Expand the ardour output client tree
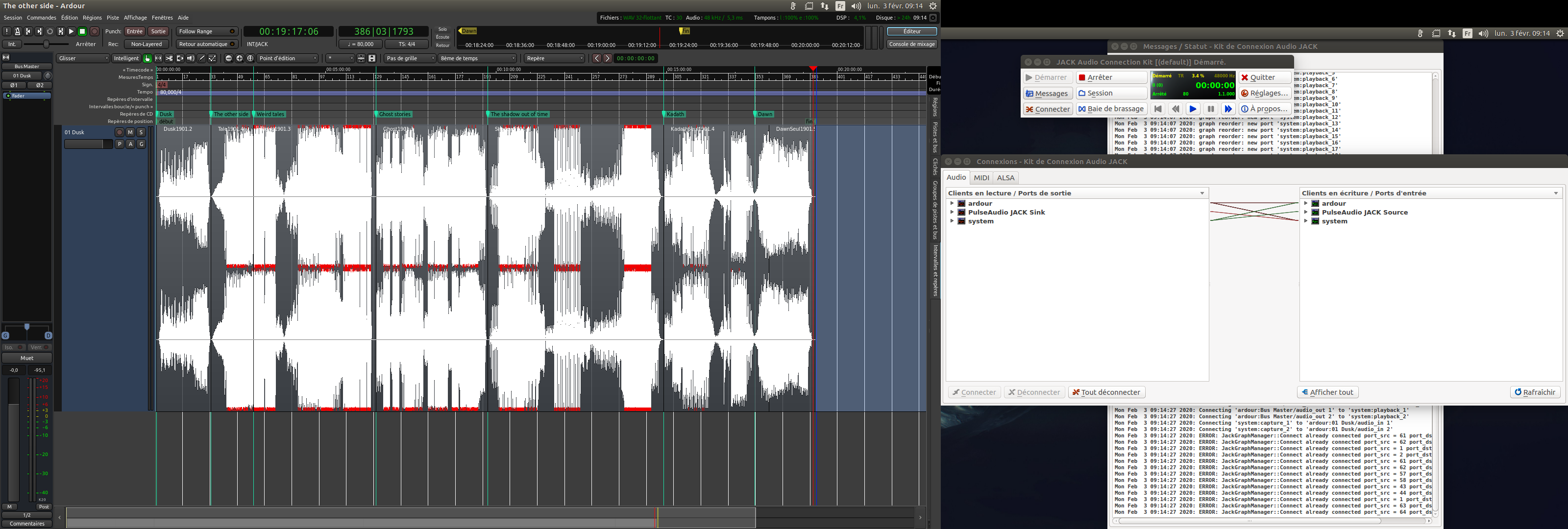This screenshot has height=529, width=1568. (x=952, y=203)
